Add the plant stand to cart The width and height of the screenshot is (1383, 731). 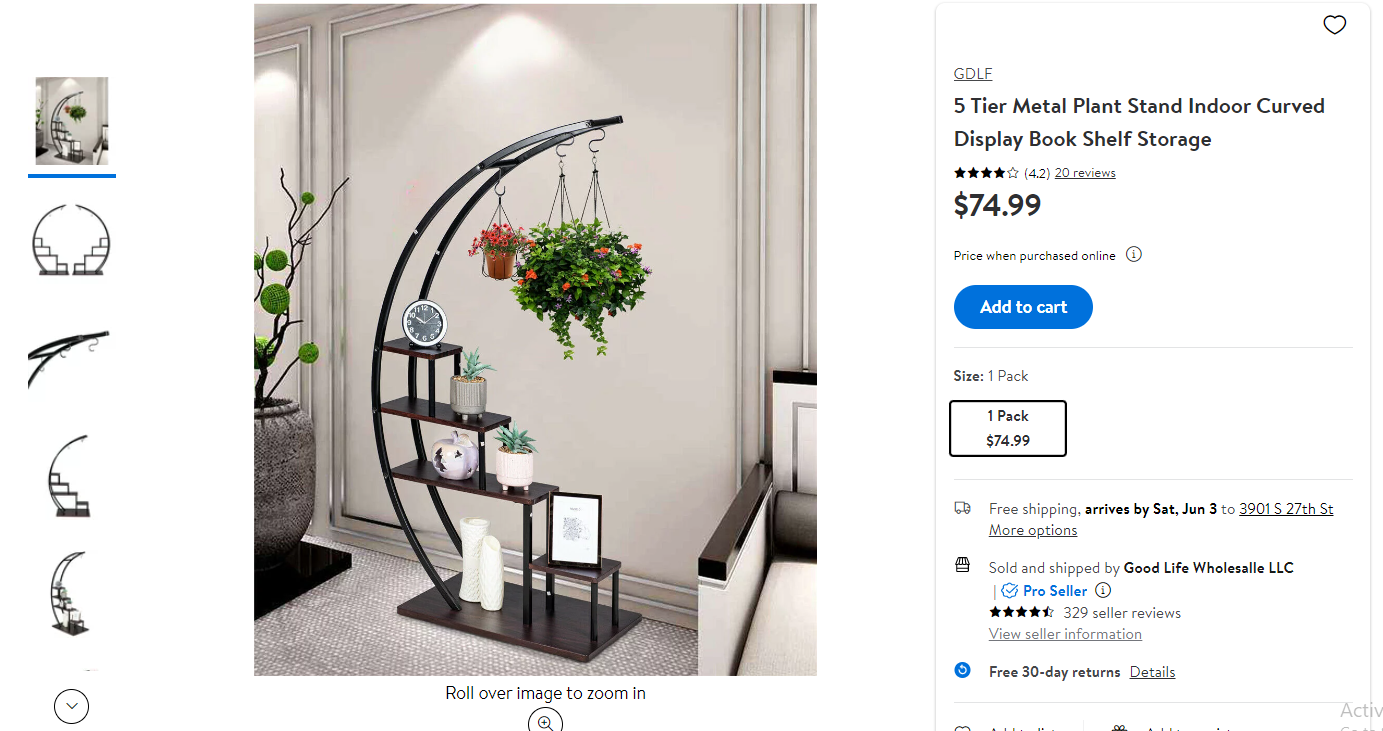[x=1023, y=307]
